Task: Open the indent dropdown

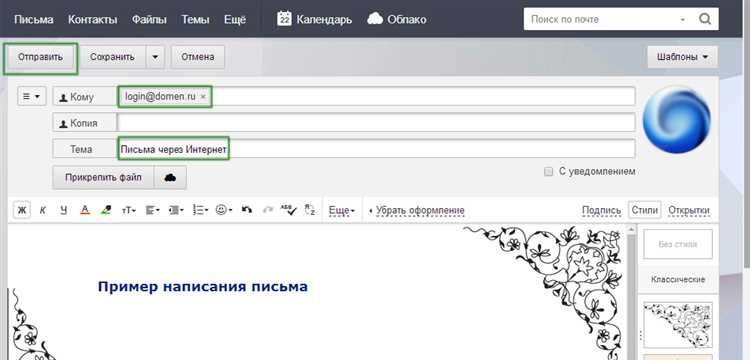Action: 176,210
